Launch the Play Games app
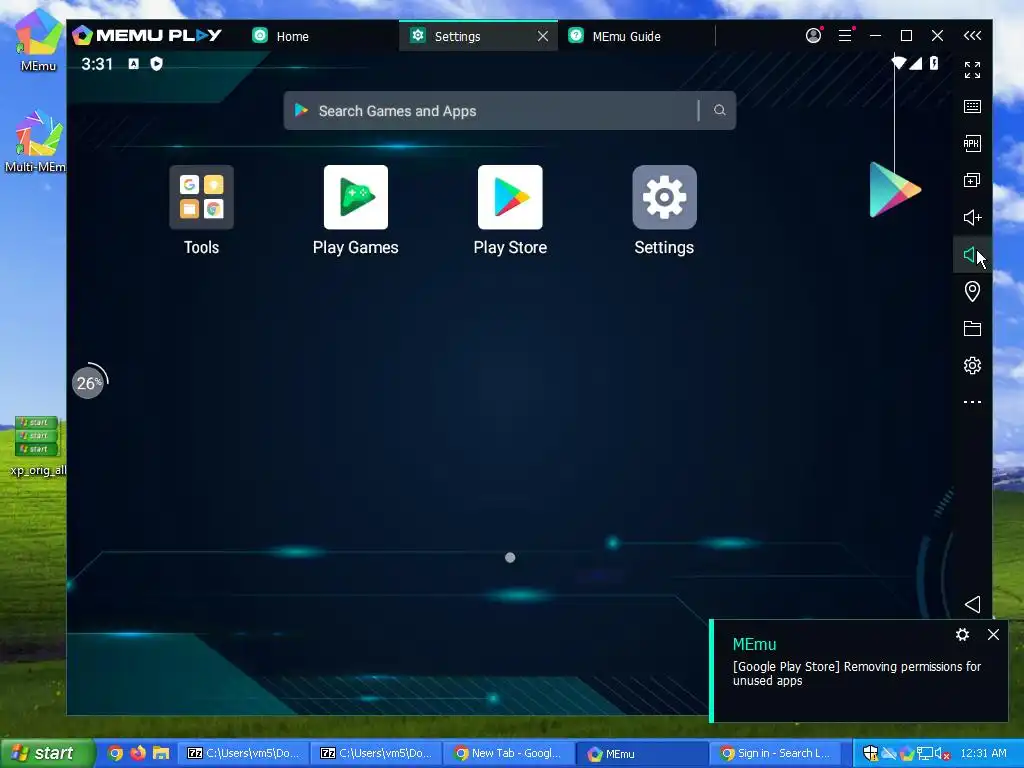This screenshot has height=768, width=1024. [x=356, y=197]
